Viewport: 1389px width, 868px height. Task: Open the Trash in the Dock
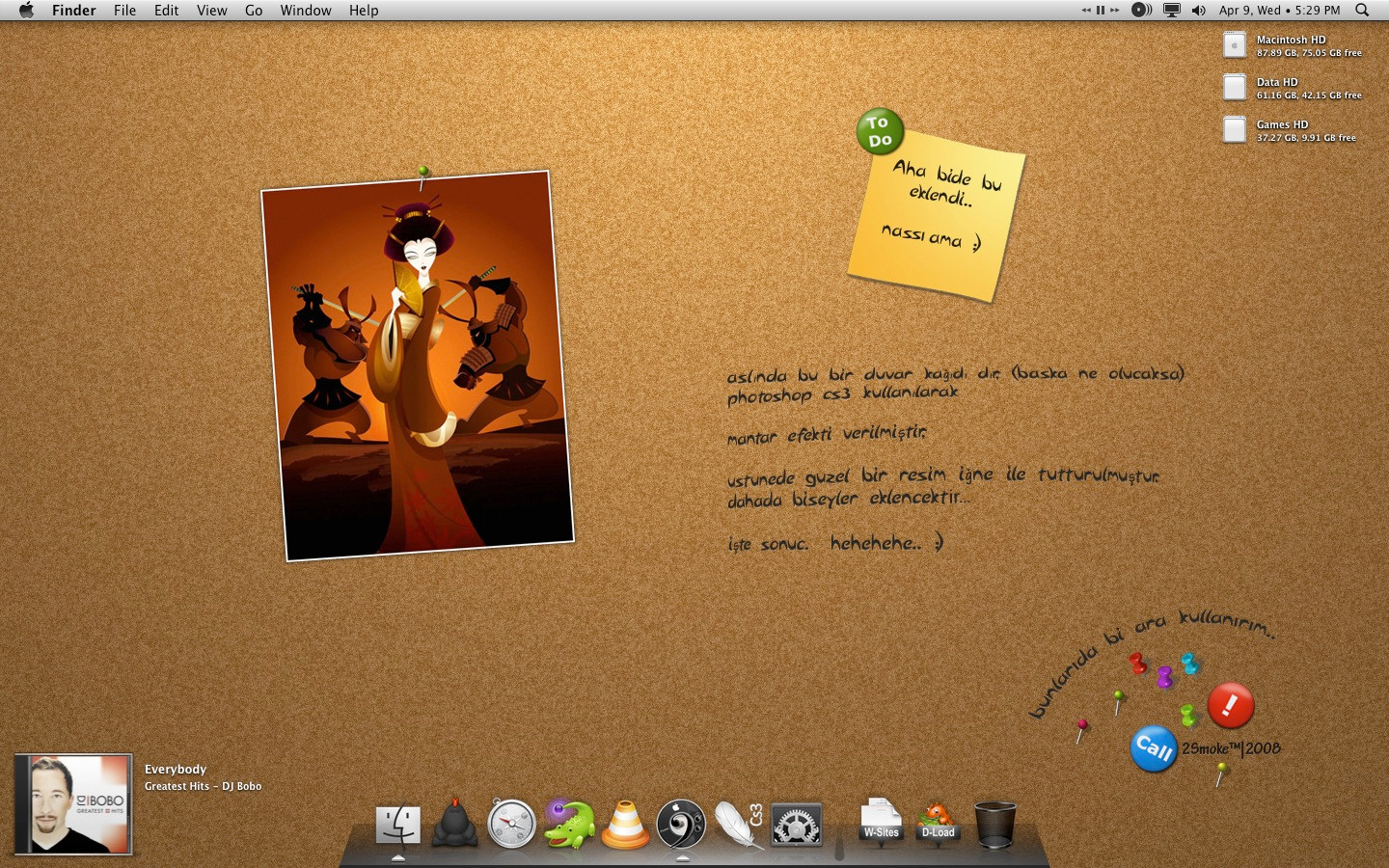coord(994,825)
